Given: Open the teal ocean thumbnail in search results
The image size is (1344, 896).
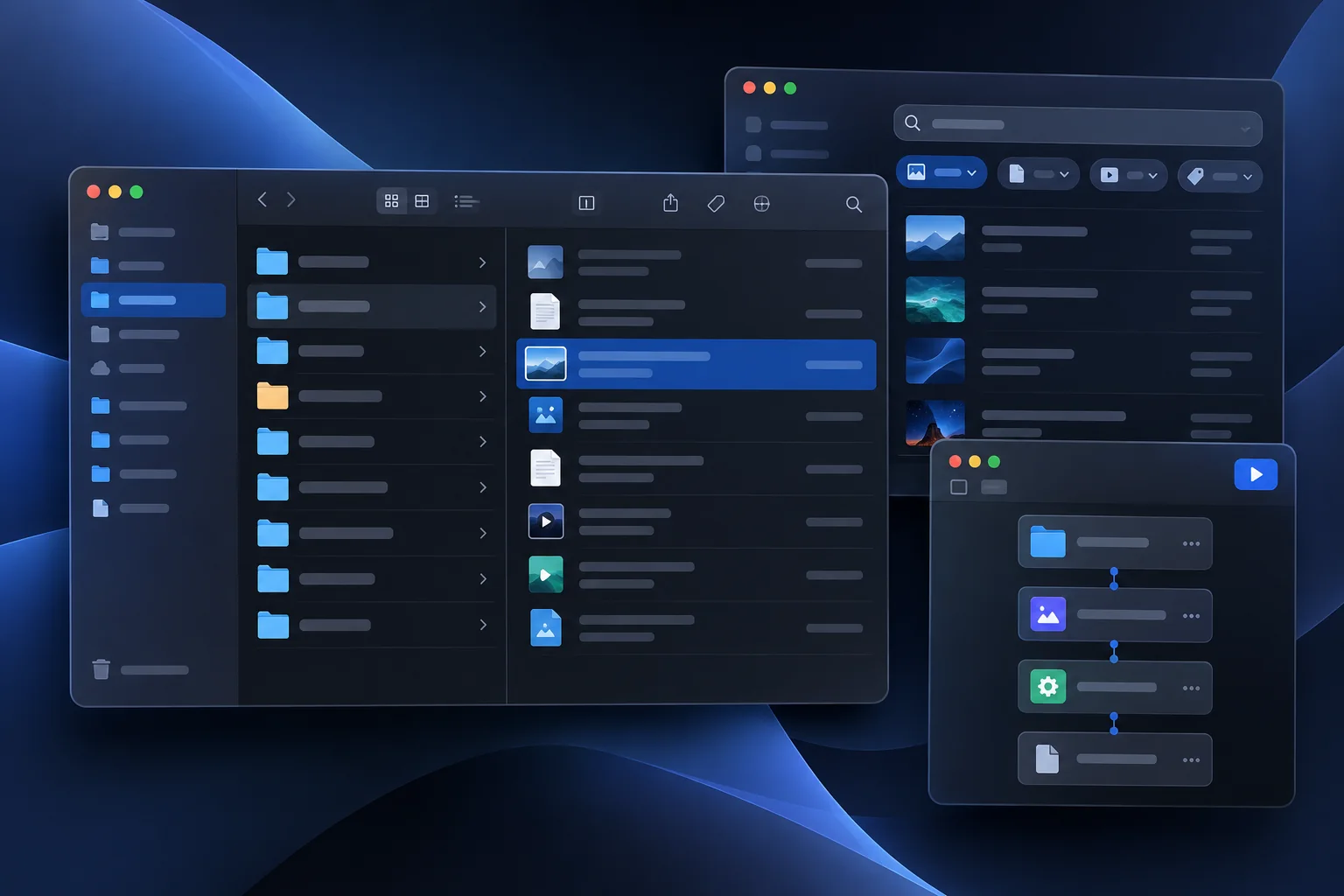Looking at the screenshot, I should tap(935, 299).
